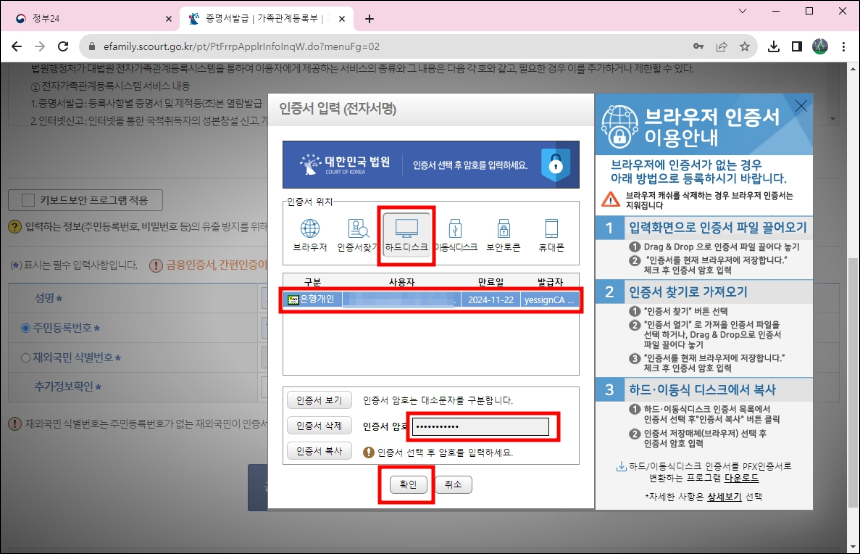This screenshot has height=554, width=860.
Task: Click the share page icon in address bar
Action: tap(722, 47)
